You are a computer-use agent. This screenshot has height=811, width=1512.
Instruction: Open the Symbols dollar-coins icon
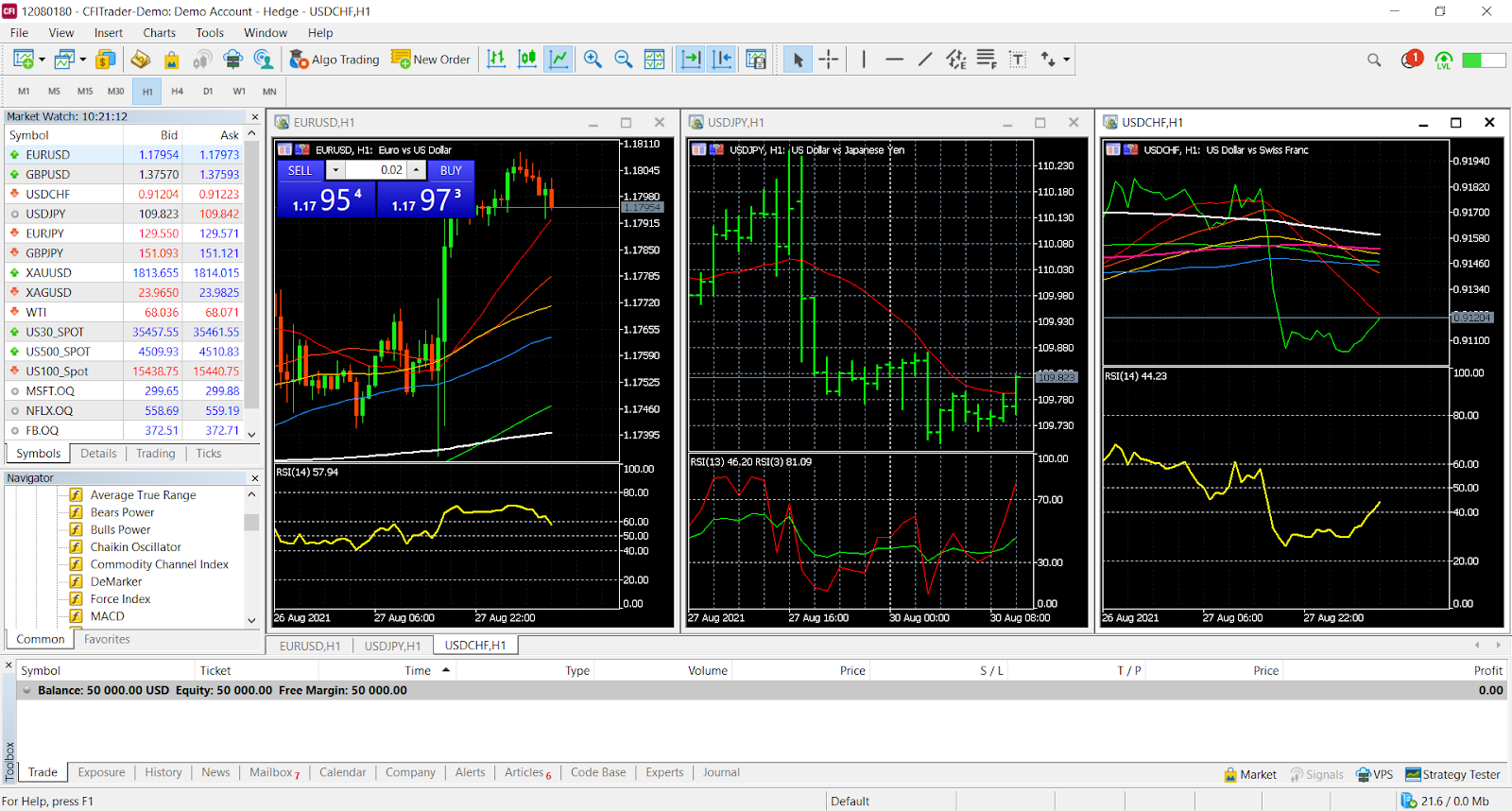[105, 60]
